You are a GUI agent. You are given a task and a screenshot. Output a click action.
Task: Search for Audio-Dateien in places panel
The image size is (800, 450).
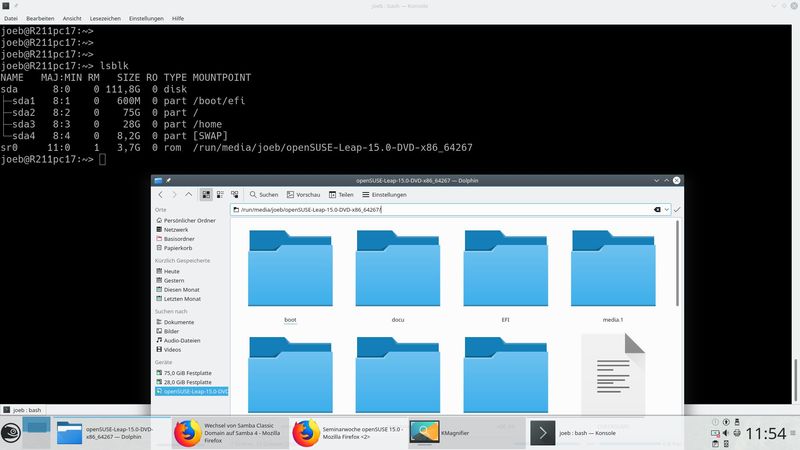178,341
